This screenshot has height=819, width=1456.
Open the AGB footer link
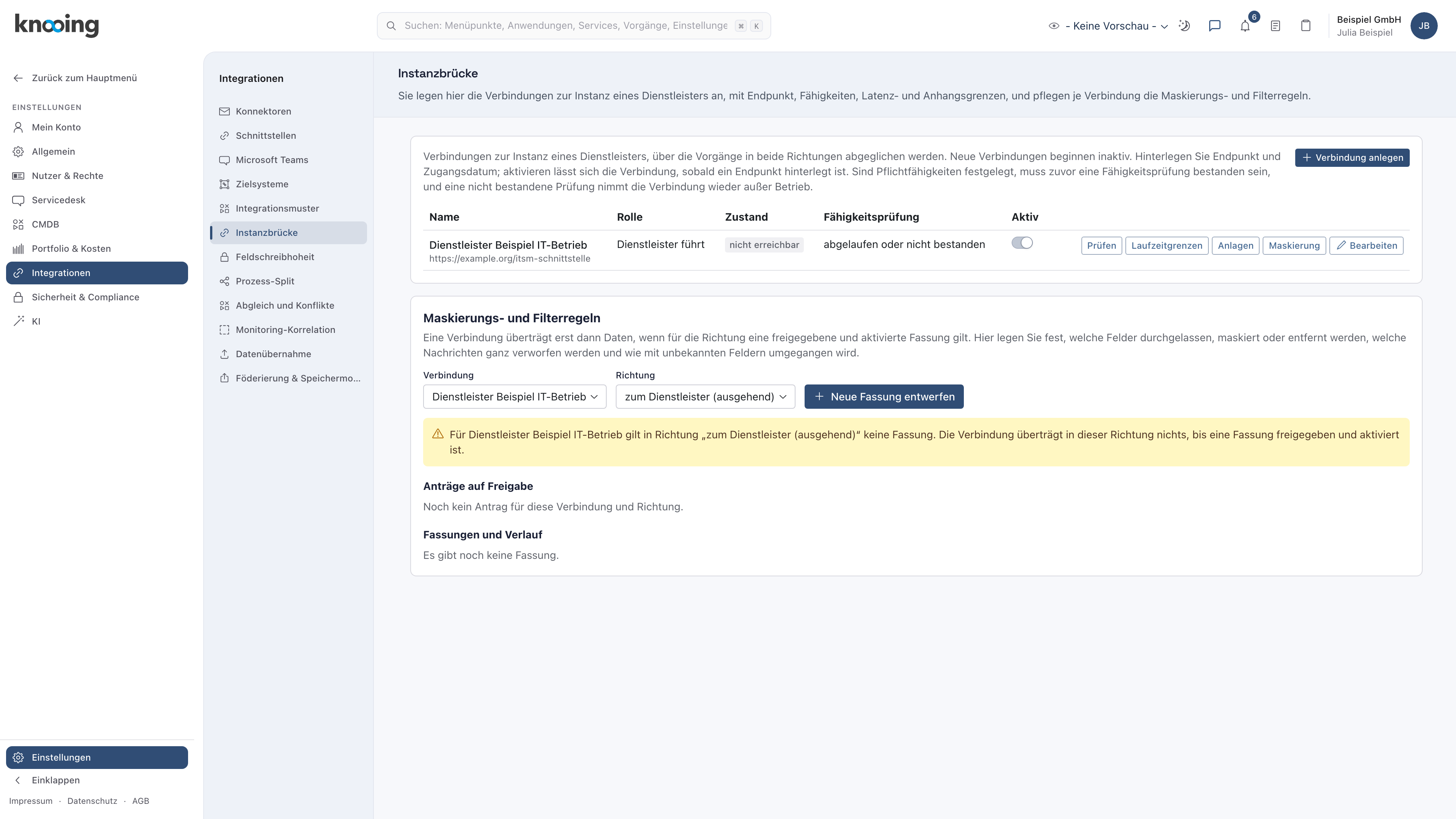point(141,801)
